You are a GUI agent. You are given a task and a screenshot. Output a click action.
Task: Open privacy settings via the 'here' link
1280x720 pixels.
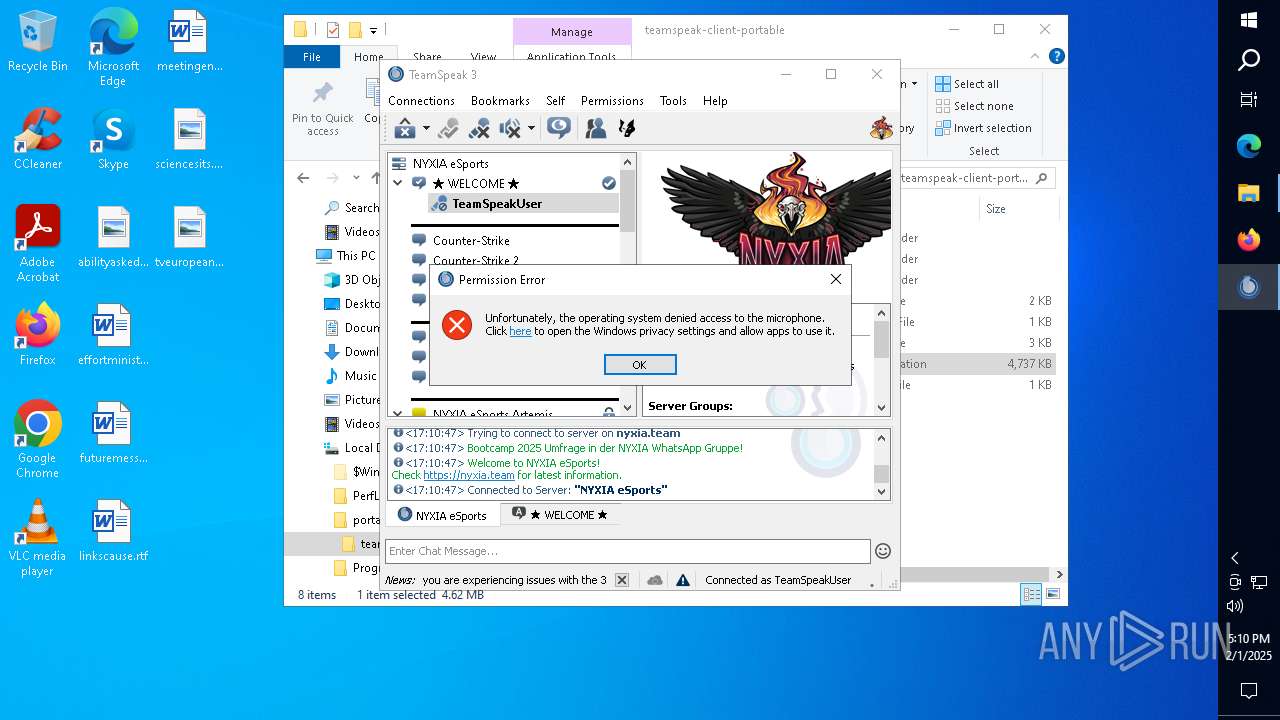click(520, 331)
